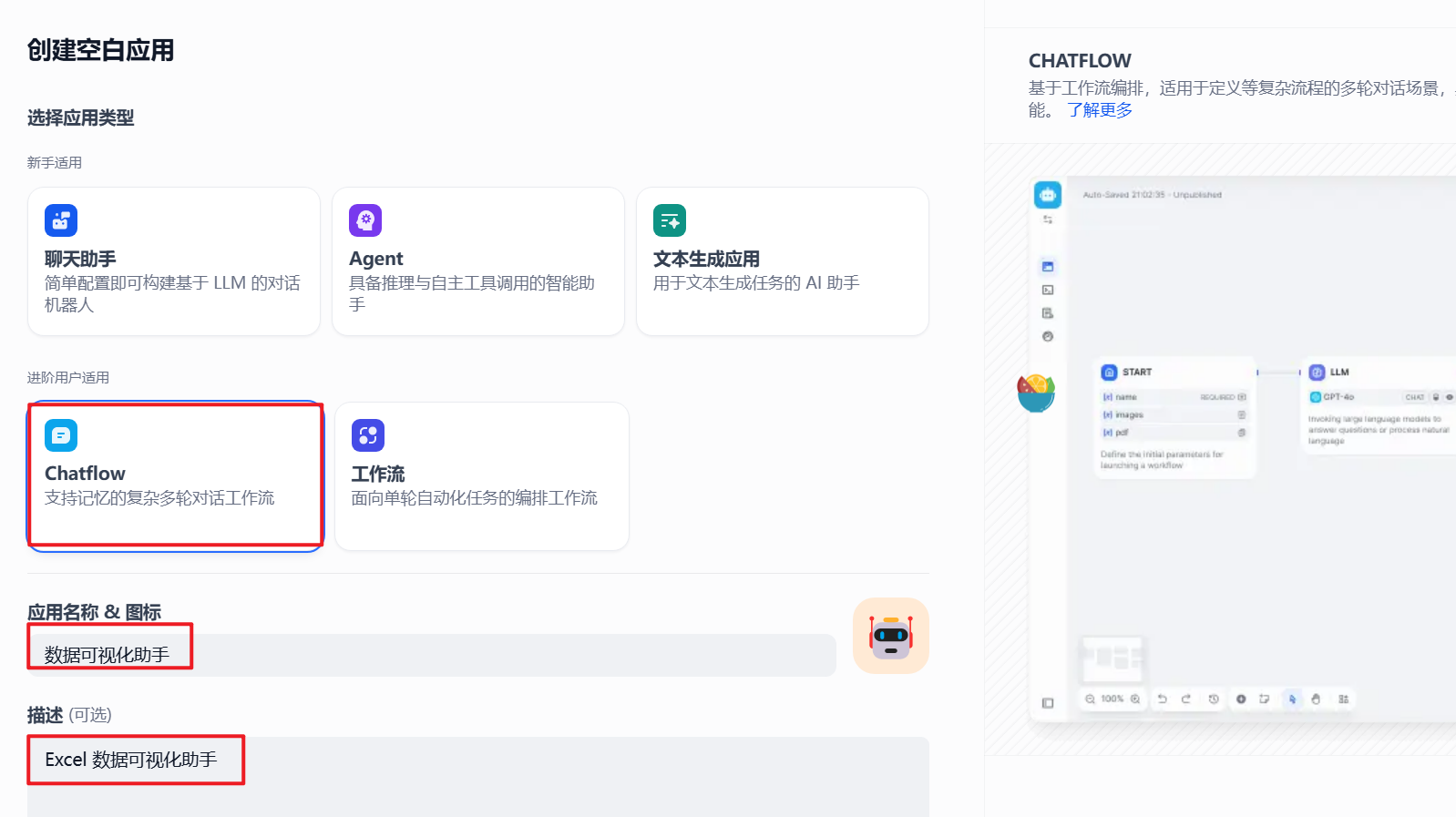Screen dimensions: 1456x817
Task: Click zoom in icon in preview toolbar
Action: (1135, 700)
